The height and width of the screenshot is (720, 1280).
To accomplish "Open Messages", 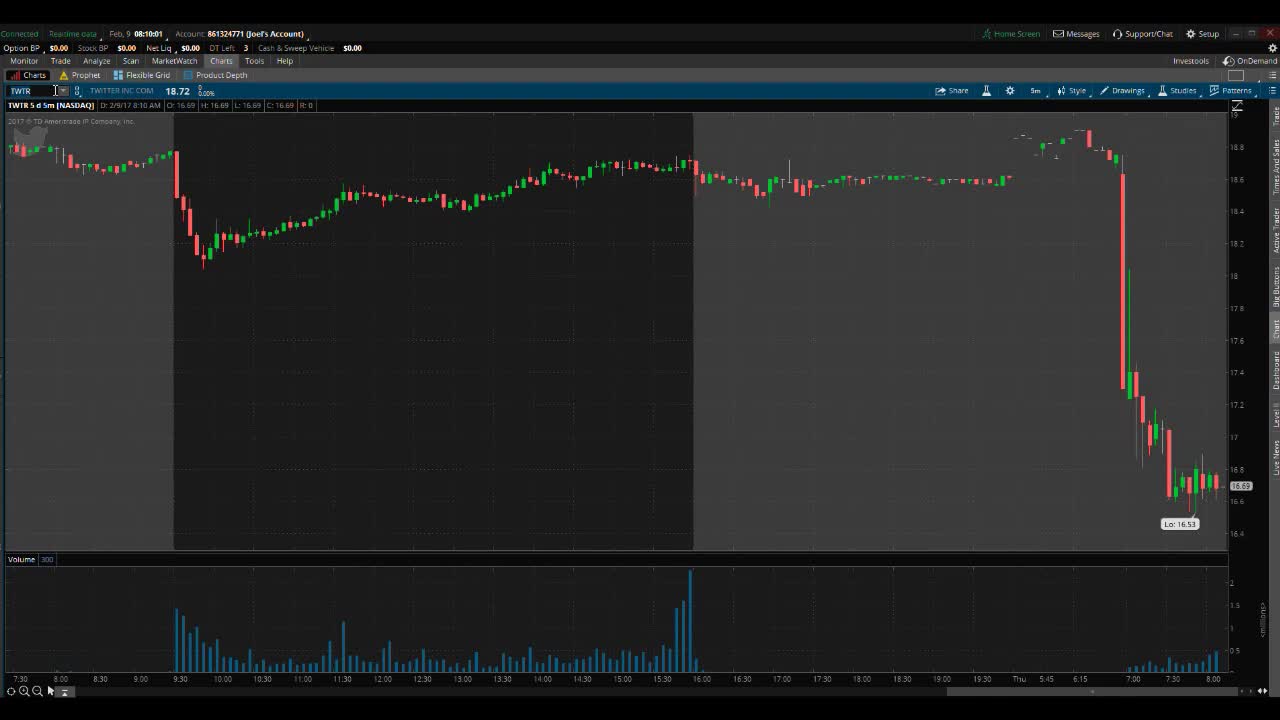I will click(x=1076, y=34).
